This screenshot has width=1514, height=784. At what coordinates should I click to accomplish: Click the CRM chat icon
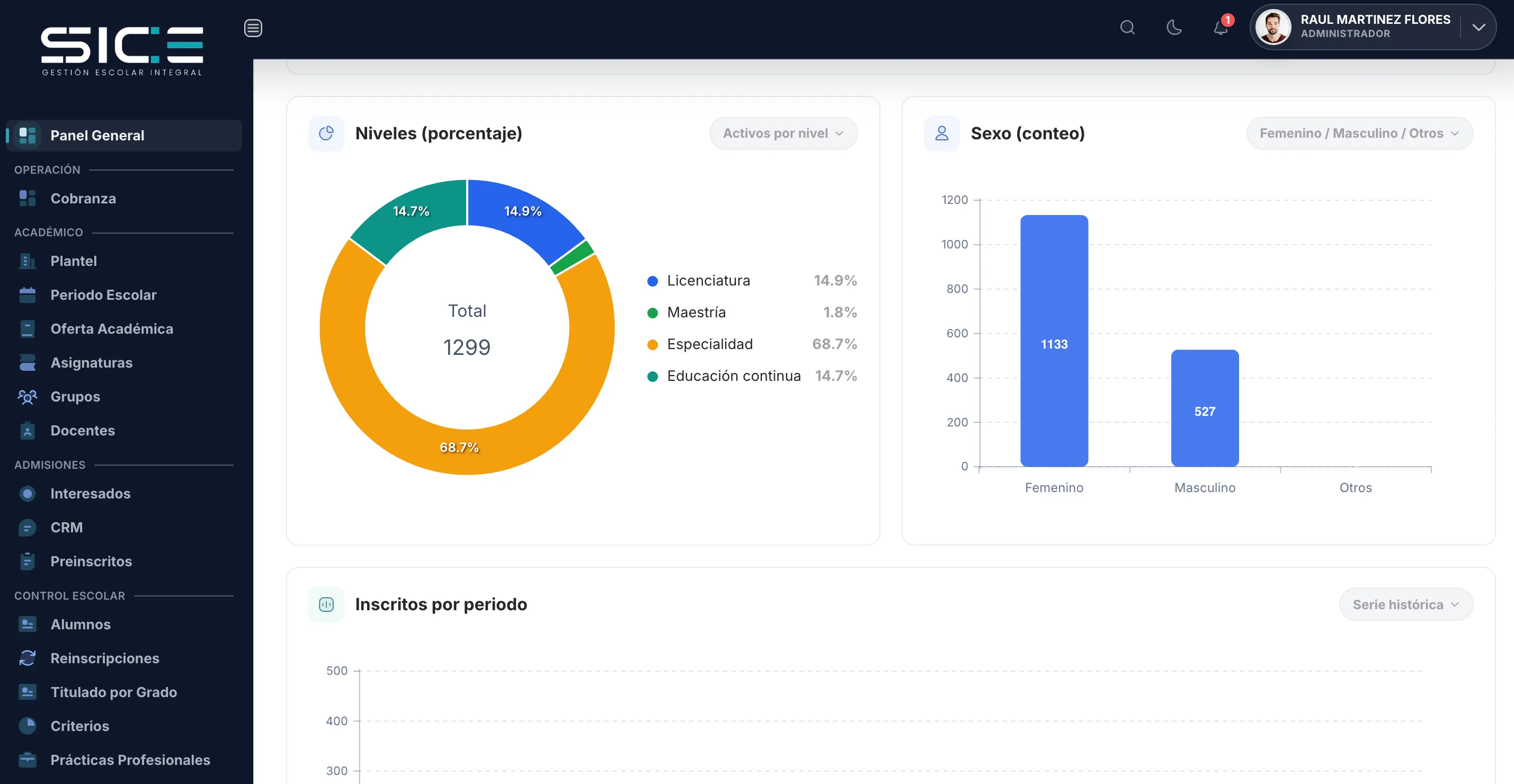click(x=27, y=528)
